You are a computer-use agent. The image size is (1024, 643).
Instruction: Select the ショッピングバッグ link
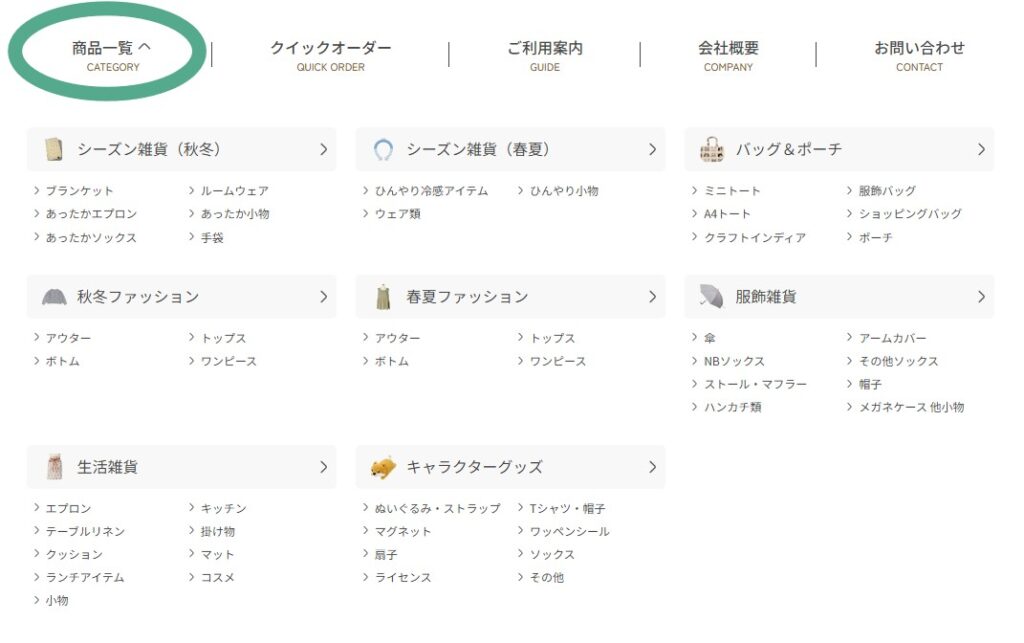point(909,214)
